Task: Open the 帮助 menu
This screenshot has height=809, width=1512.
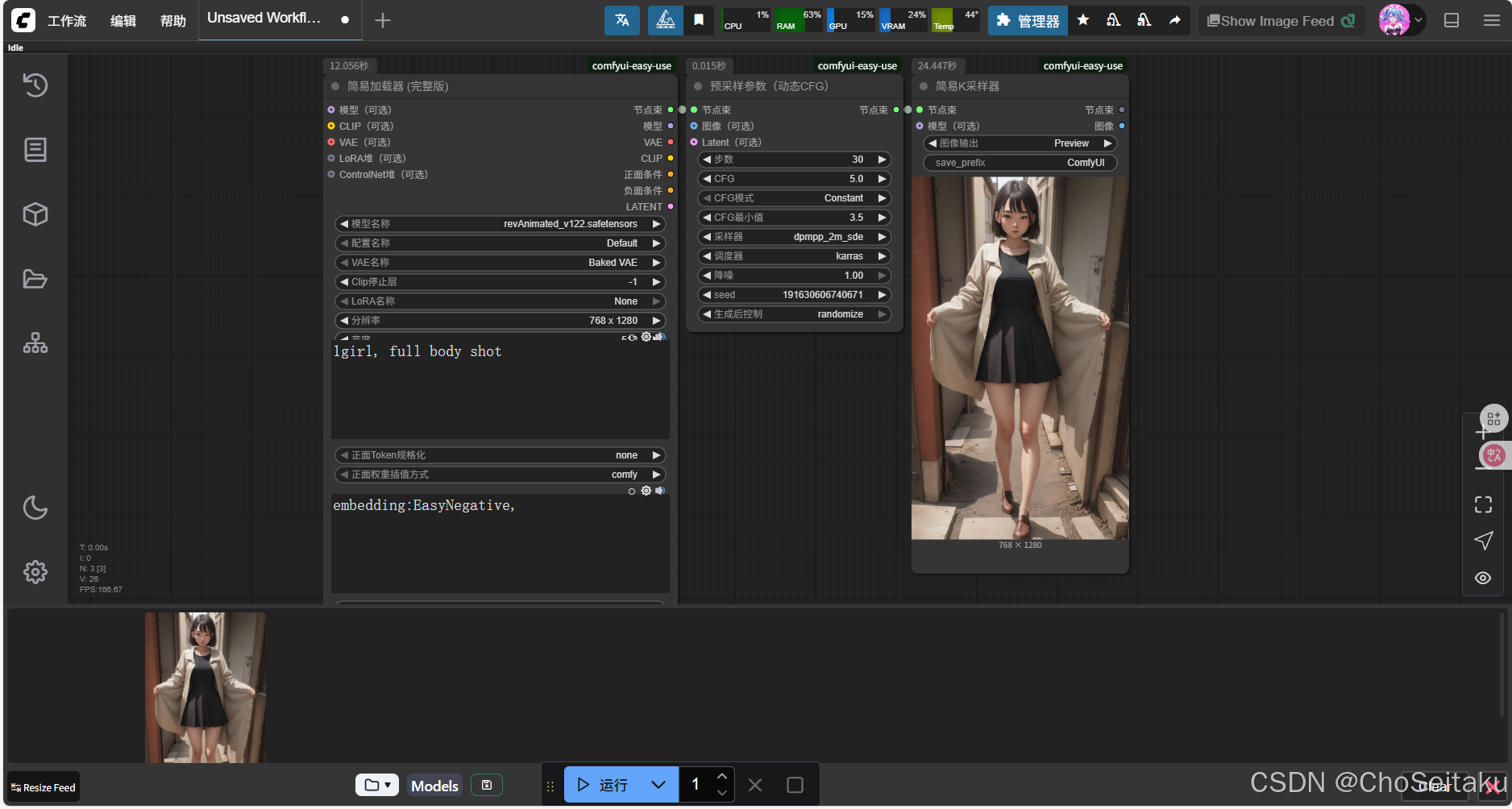Action: pos(172,21)
